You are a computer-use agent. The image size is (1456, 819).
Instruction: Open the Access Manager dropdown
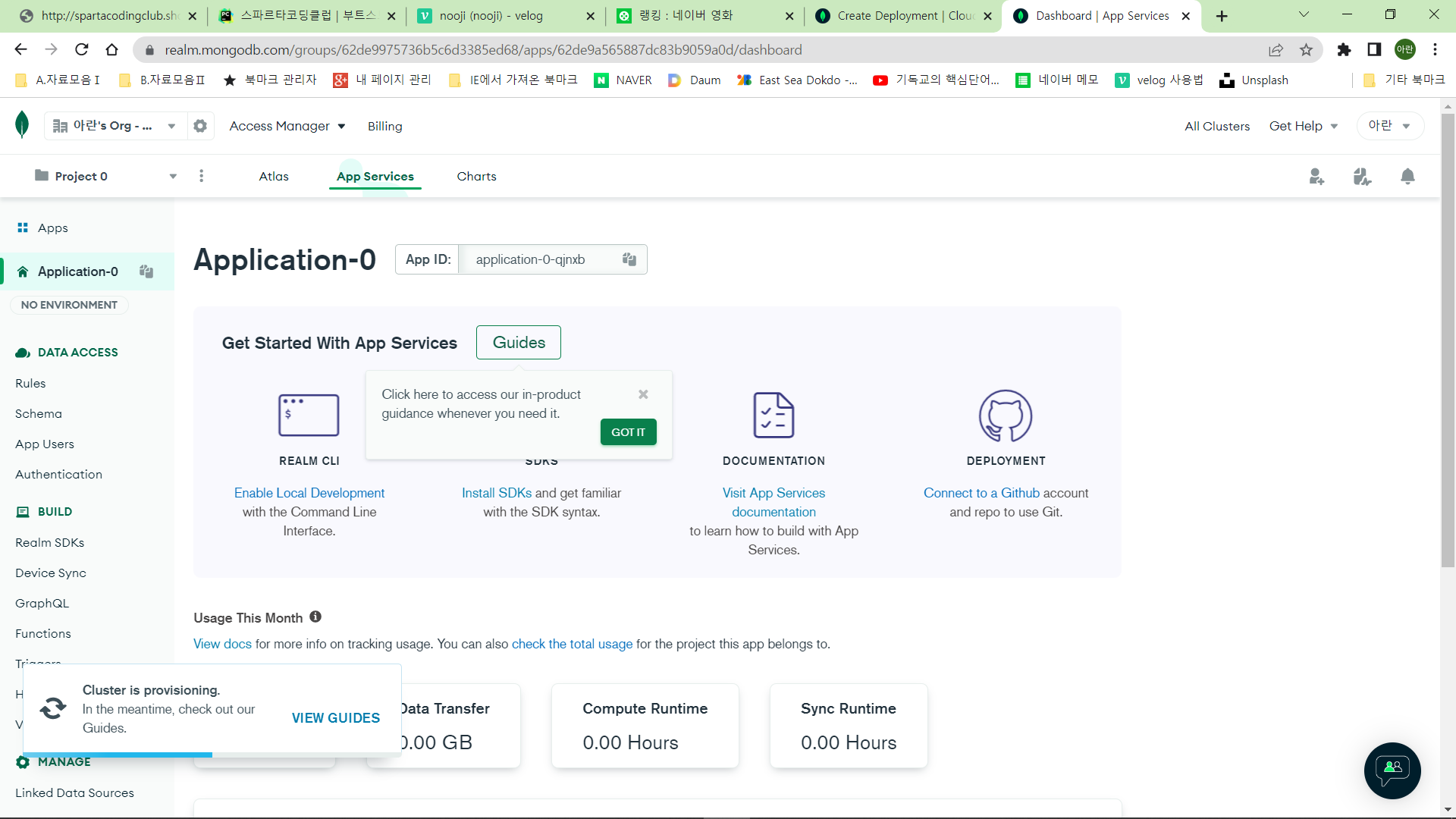click(x=287, y=126)
